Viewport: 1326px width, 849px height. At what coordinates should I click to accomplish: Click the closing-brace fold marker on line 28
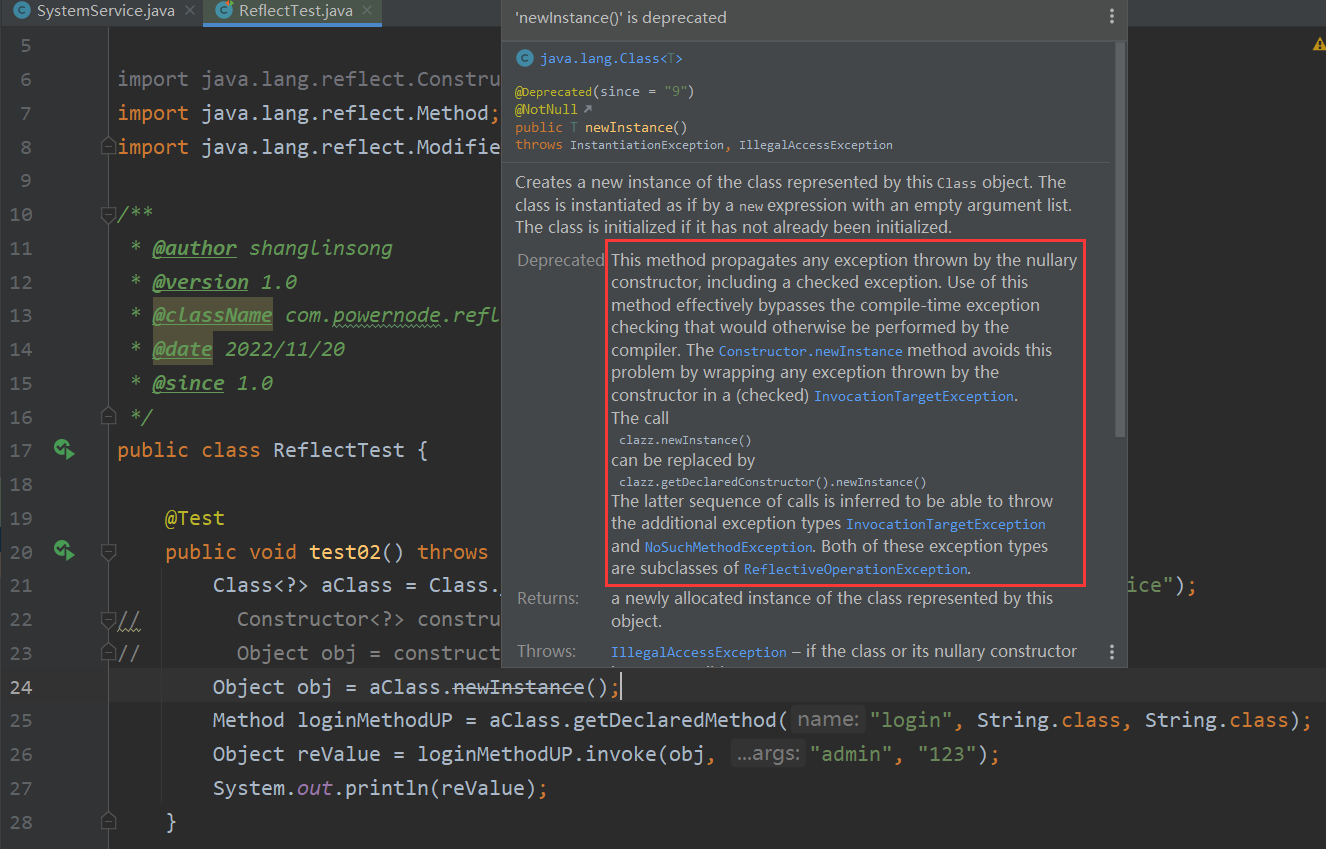pos(108,822)
